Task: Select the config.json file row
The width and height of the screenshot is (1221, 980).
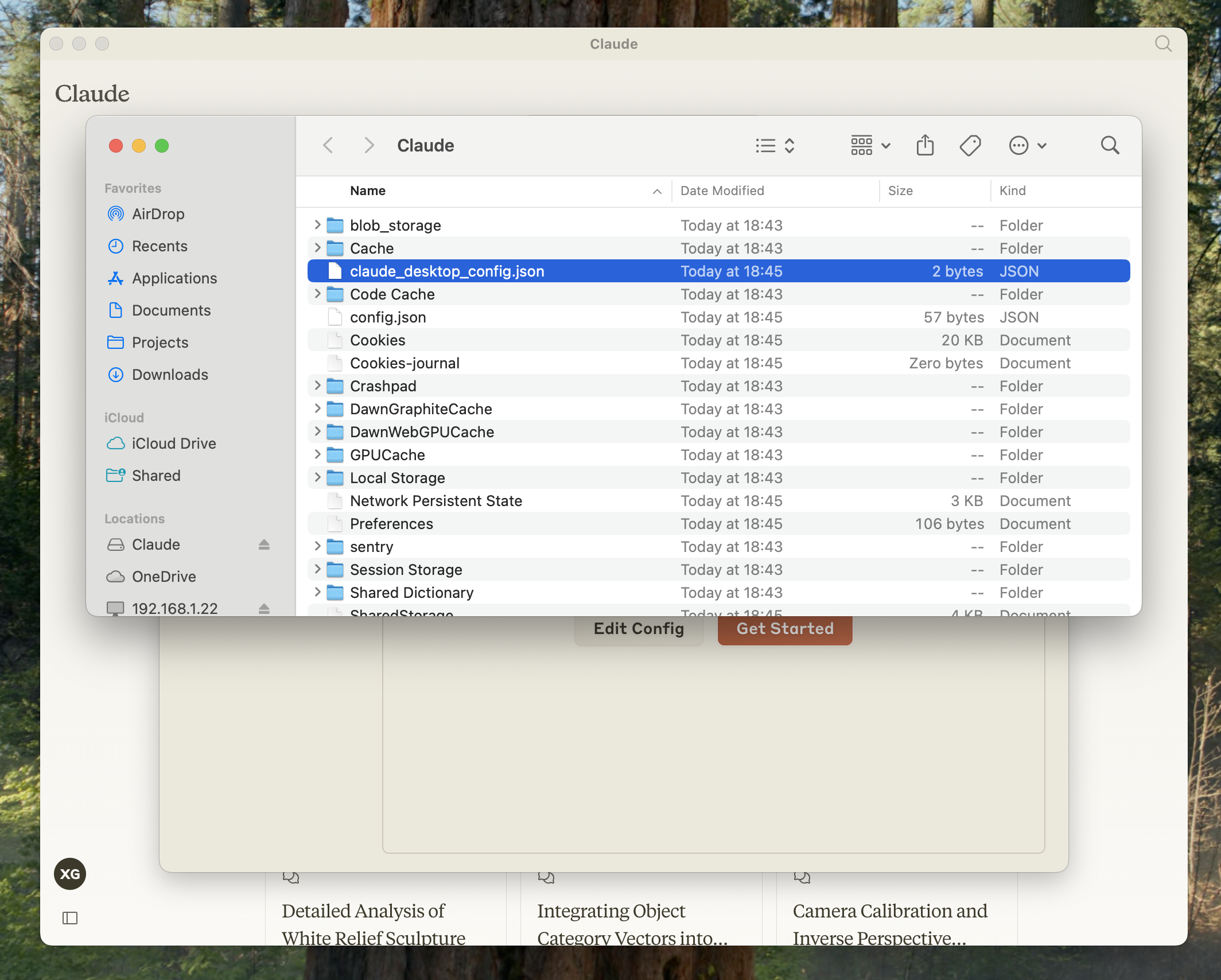Action: point(388,317)
